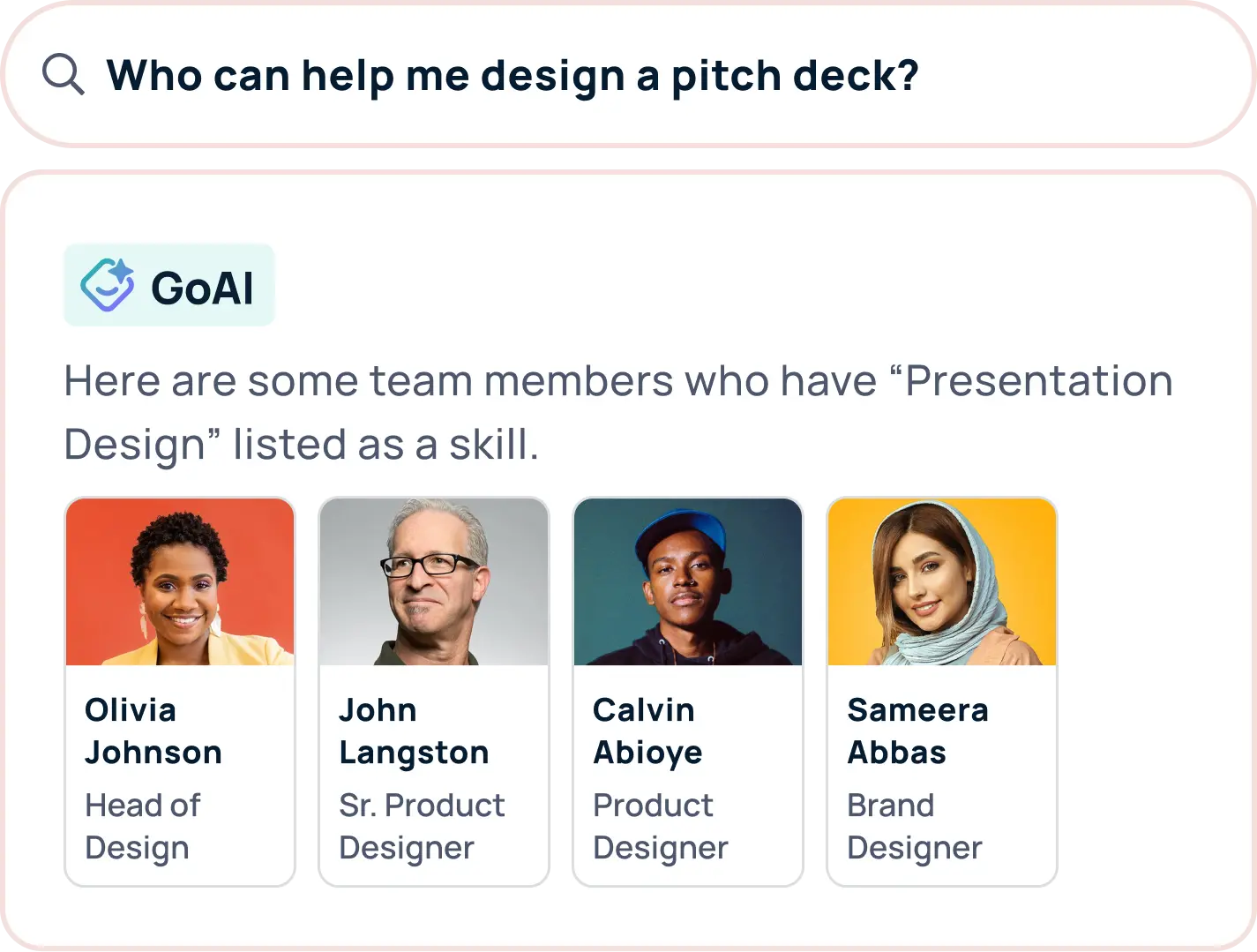The width and height of the screenshot is (1257, 952).
Task: Select the GoAI assistant badge
Action: pos(168,284)
